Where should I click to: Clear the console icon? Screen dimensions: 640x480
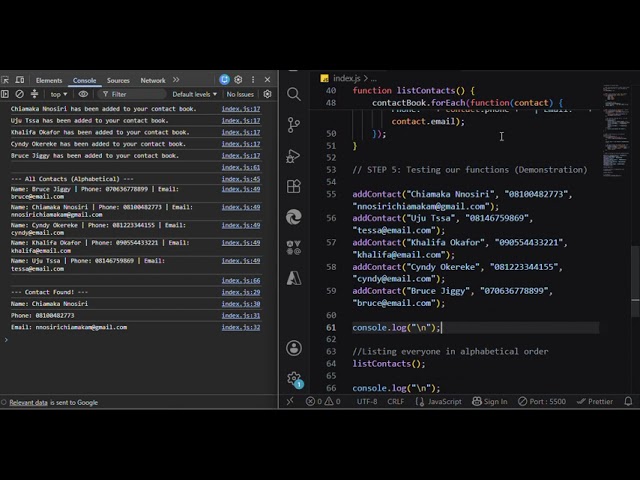click(19, 94)
